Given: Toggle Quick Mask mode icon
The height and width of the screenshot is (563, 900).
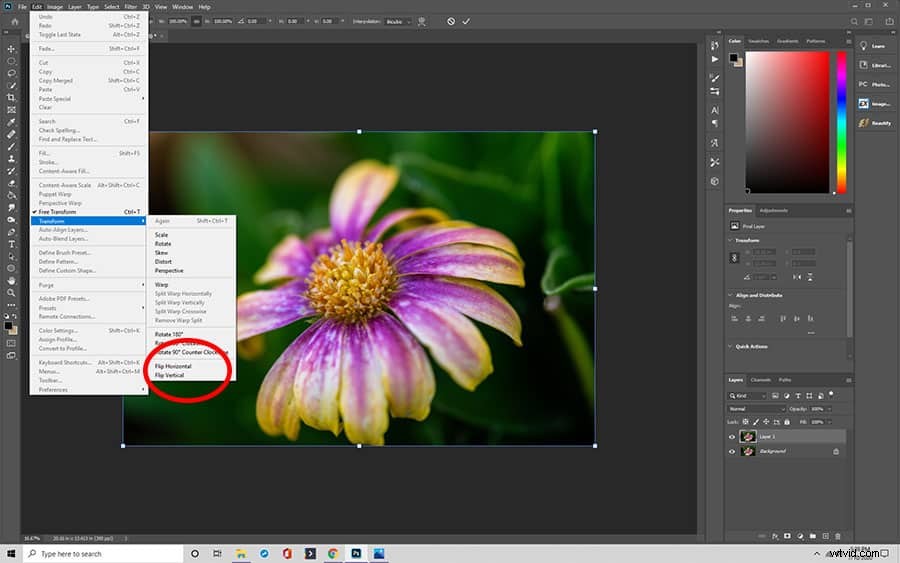Looking at the screenshot, I should [x=11, y=343].
